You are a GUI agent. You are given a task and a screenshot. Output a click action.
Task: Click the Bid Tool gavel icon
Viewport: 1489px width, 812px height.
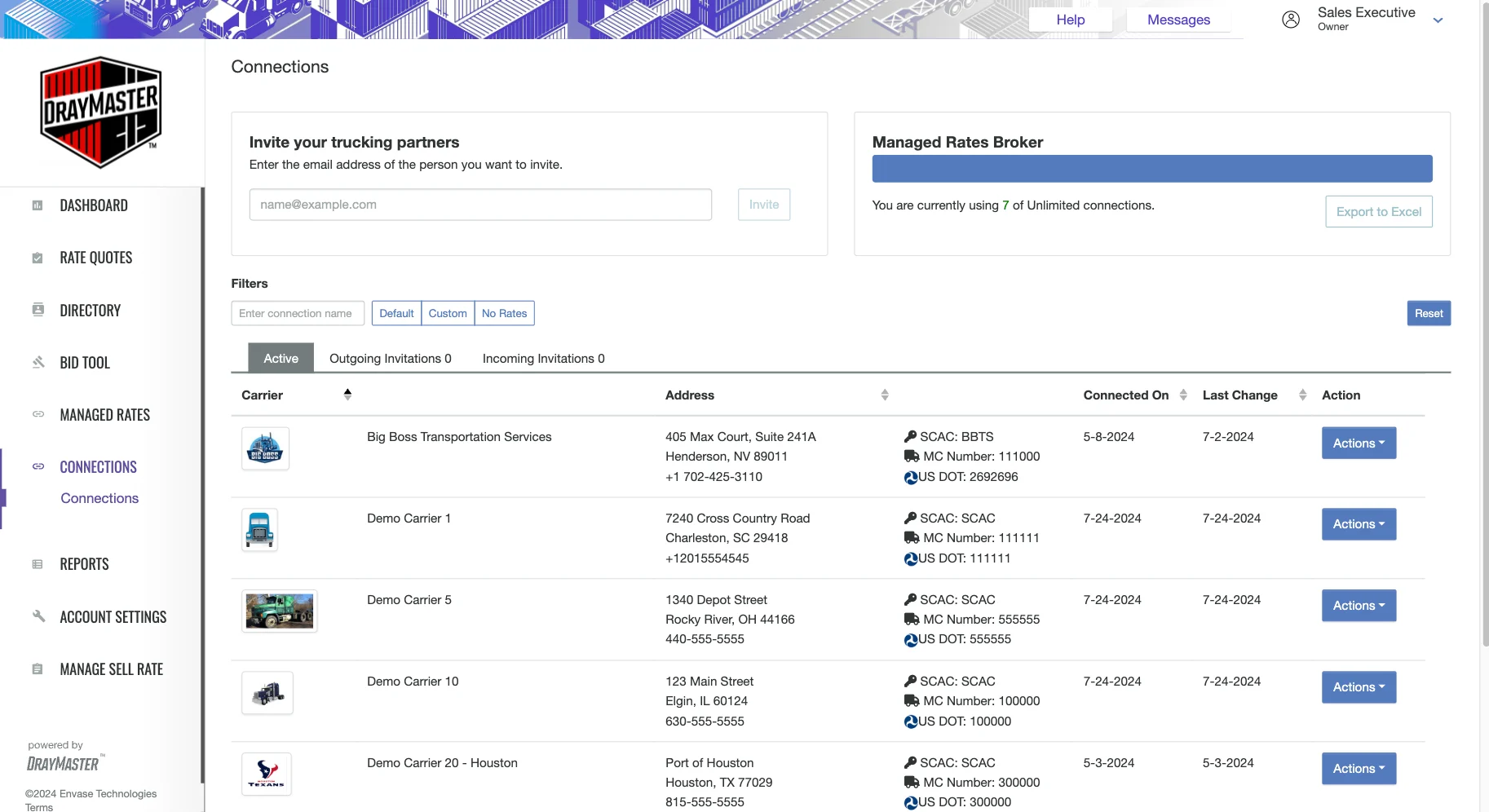[x=38, y=362]
